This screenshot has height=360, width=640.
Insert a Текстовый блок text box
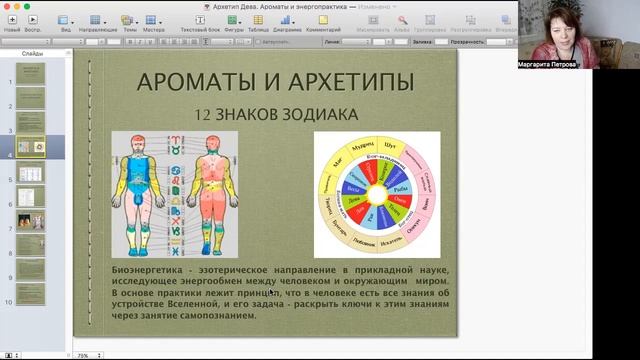tap(200, 23)
